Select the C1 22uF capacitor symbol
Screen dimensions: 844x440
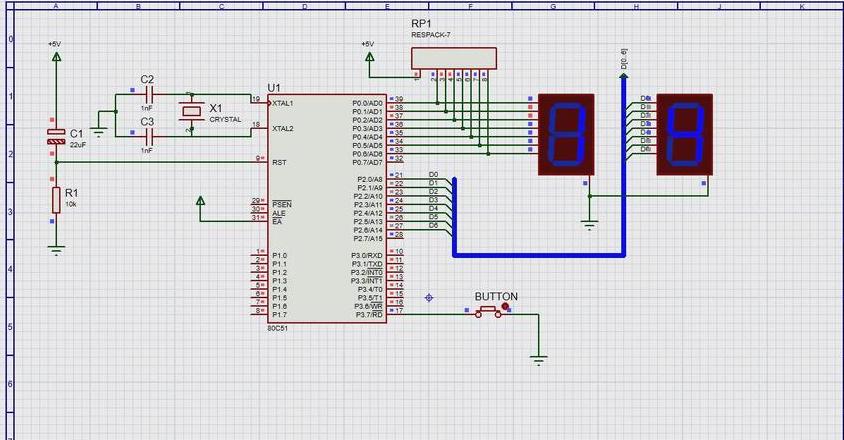56,137
